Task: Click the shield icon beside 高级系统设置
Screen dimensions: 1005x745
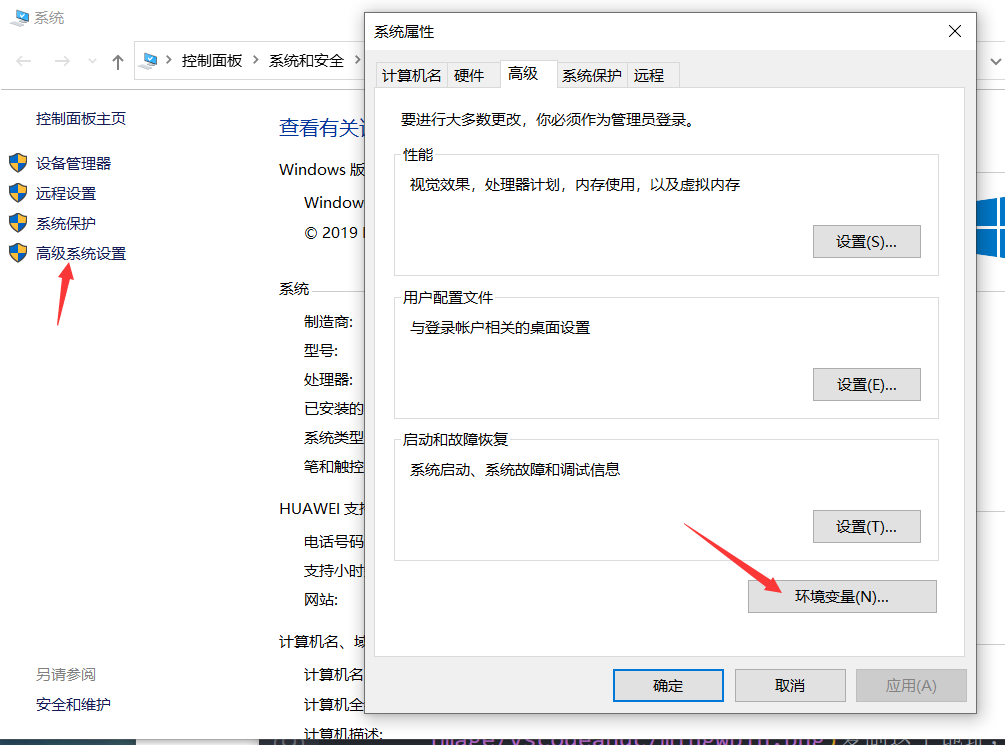Action: [17, 253]
